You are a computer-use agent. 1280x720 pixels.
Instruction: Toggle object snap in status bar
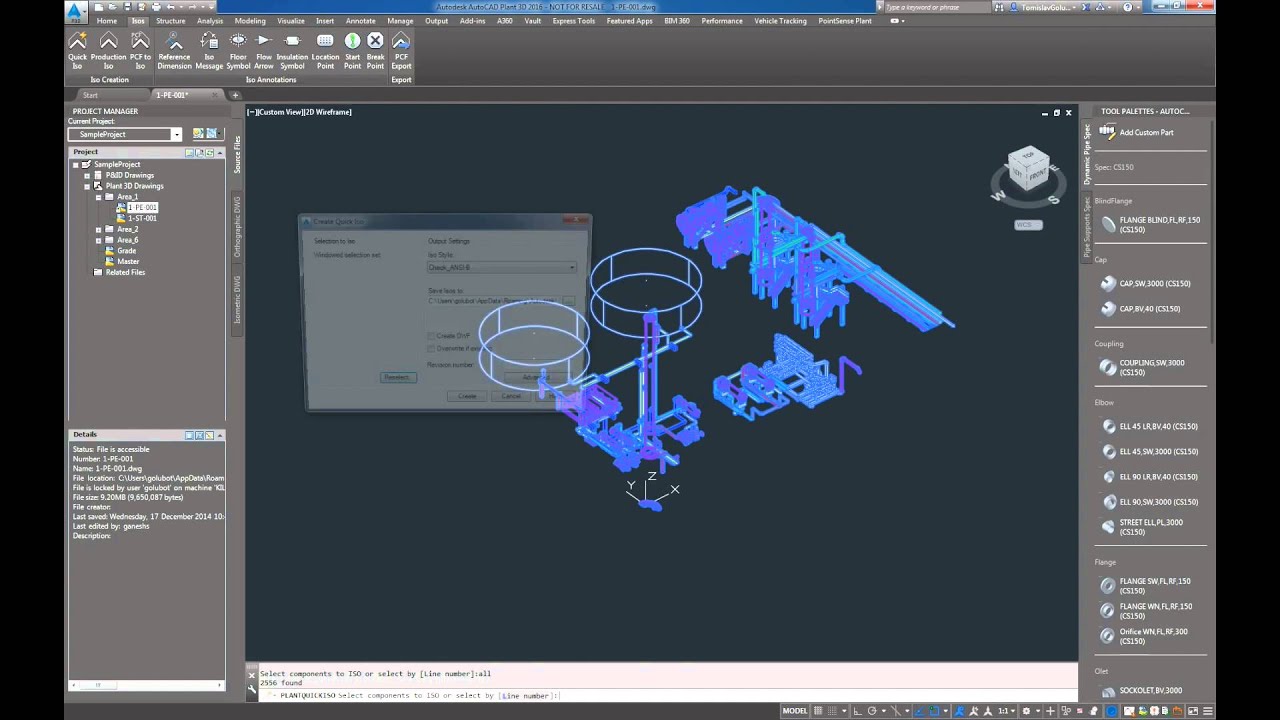pyautogui.click(x=933, y=711)
